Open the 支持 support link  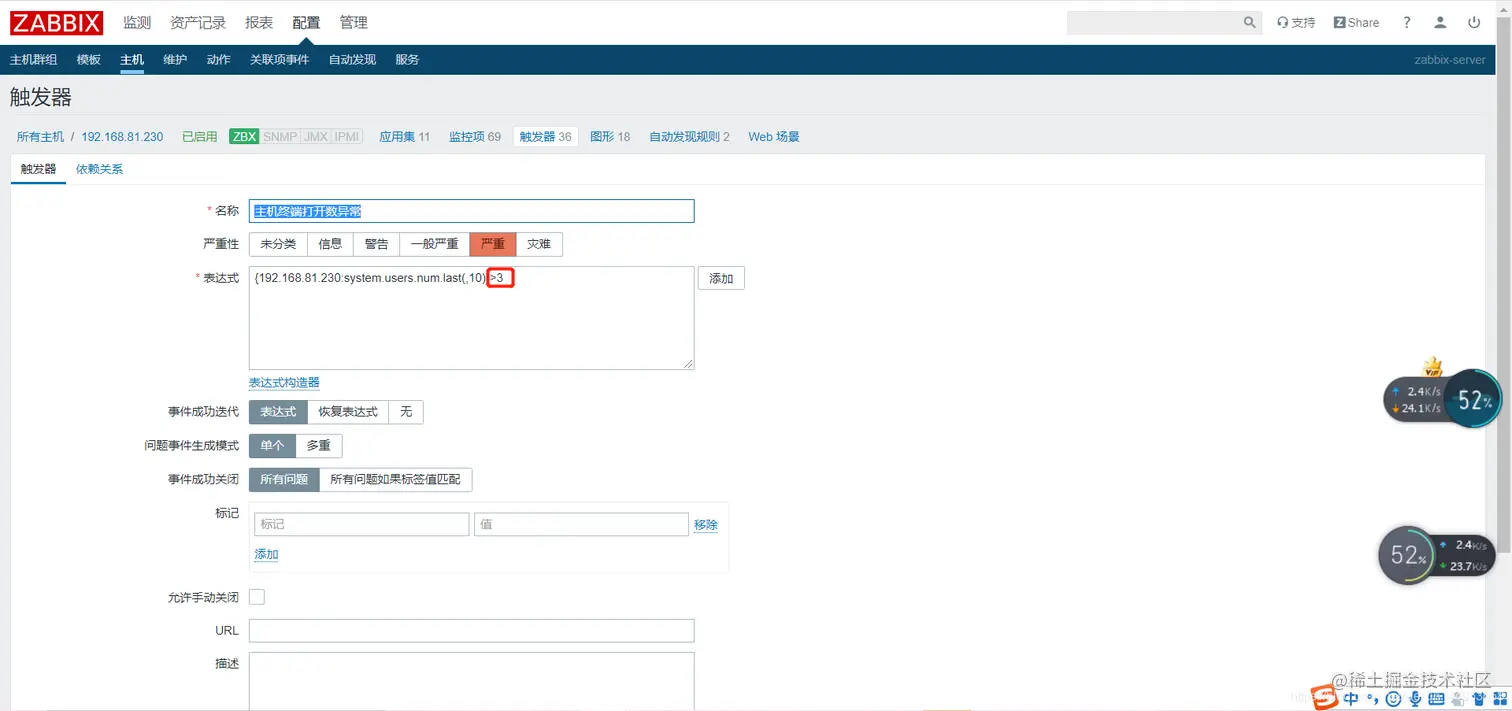(1296, 22)
